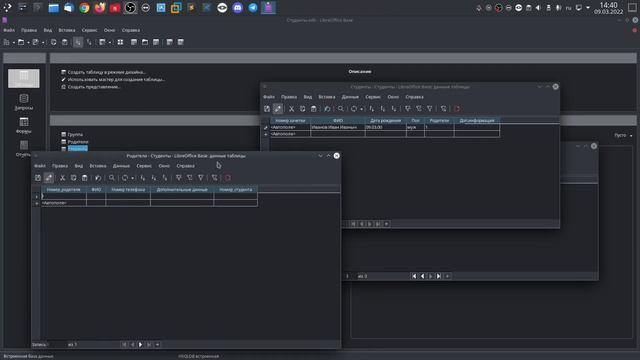This screenshot has height=360, width=640.
Task: Cut icon in Студенты window toolbar
Action: click(291, 109)
